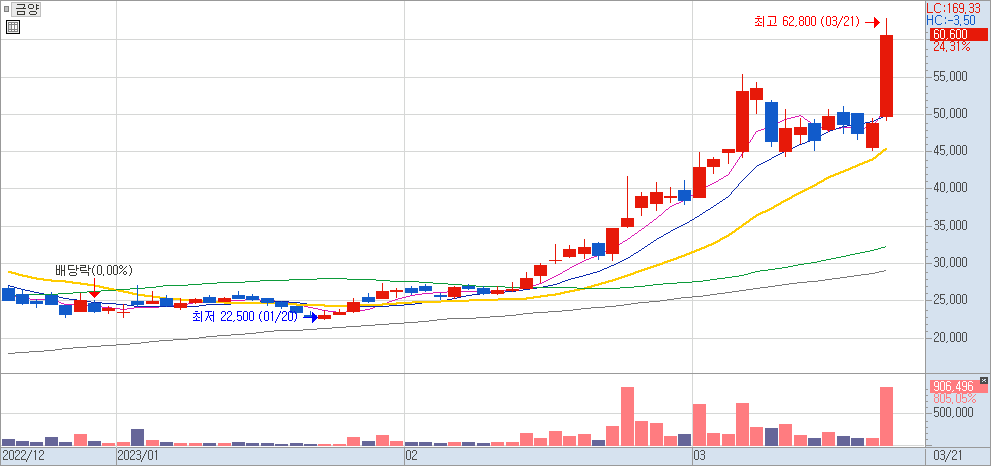This screenshot has width=991, height=466.
Task: Click the small square beside 금양
Action: pyautogui.click(x=6, y=9)
